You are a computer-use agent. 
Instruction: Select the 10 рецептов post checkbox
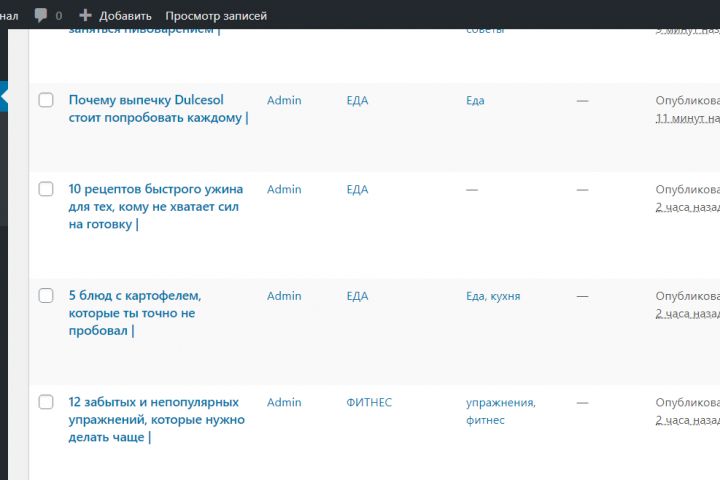(46, 189)
